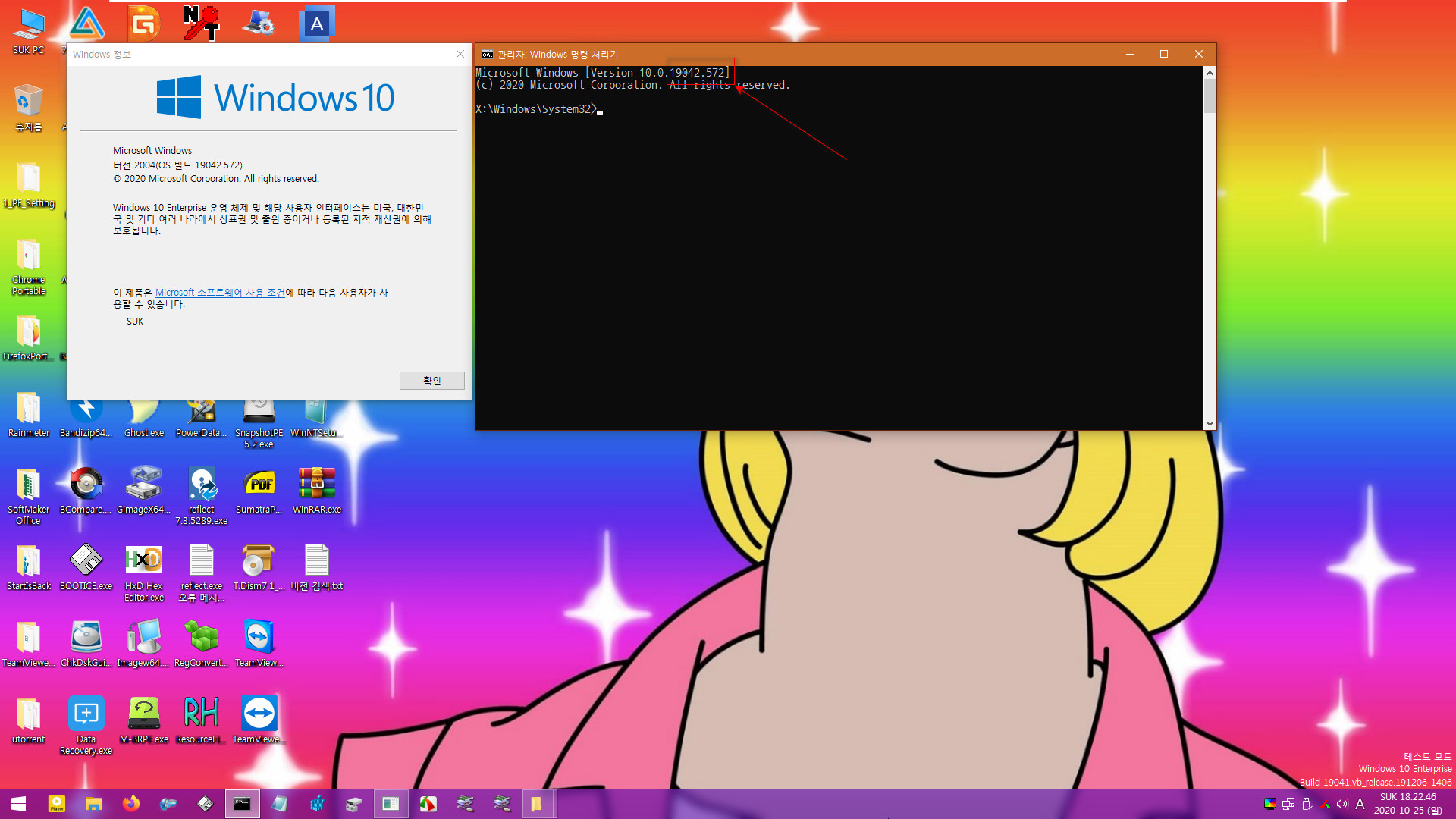1456x819 pixels.
Task: Open ResourceHacker RH desktop icon
Action: point(202,721)
